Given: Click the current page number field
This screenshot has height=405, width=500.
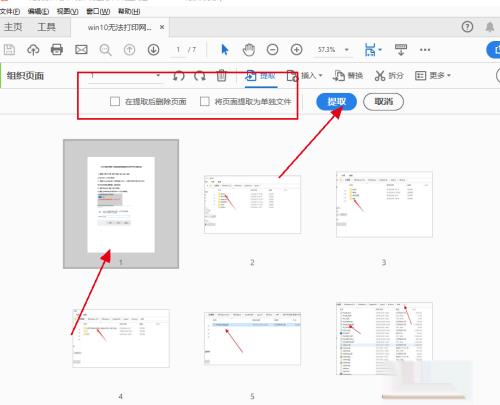Looking at the screenshot, I should pos(178,50).
